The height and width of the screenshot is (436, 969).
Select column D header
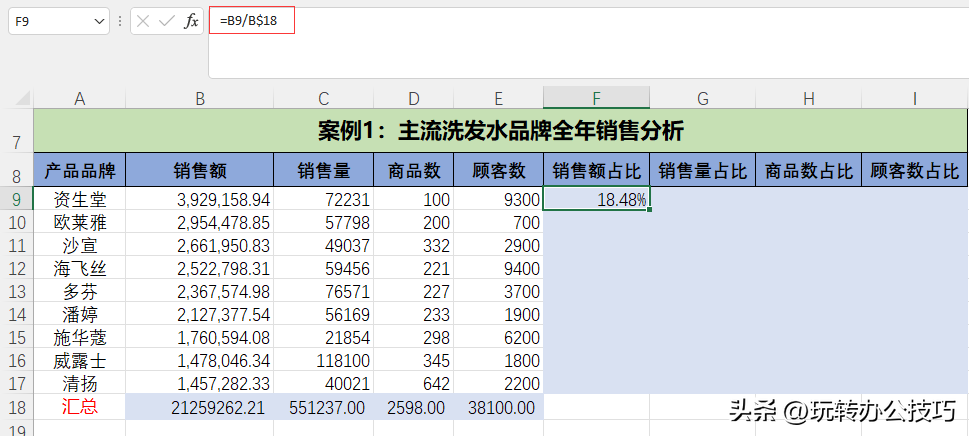pyautogui.click(x=413, y=98)
